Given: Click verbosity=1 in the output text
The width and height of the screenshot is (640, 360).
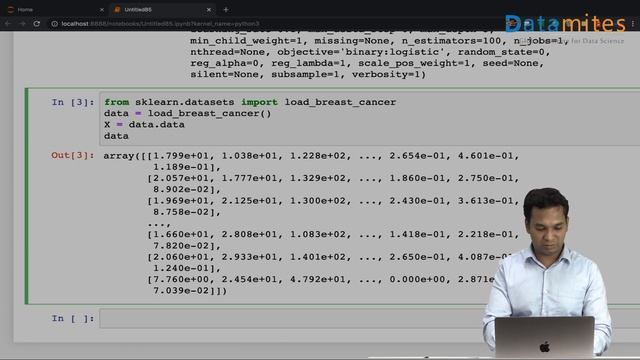Looking at the screenshot, I should (386, 75).
